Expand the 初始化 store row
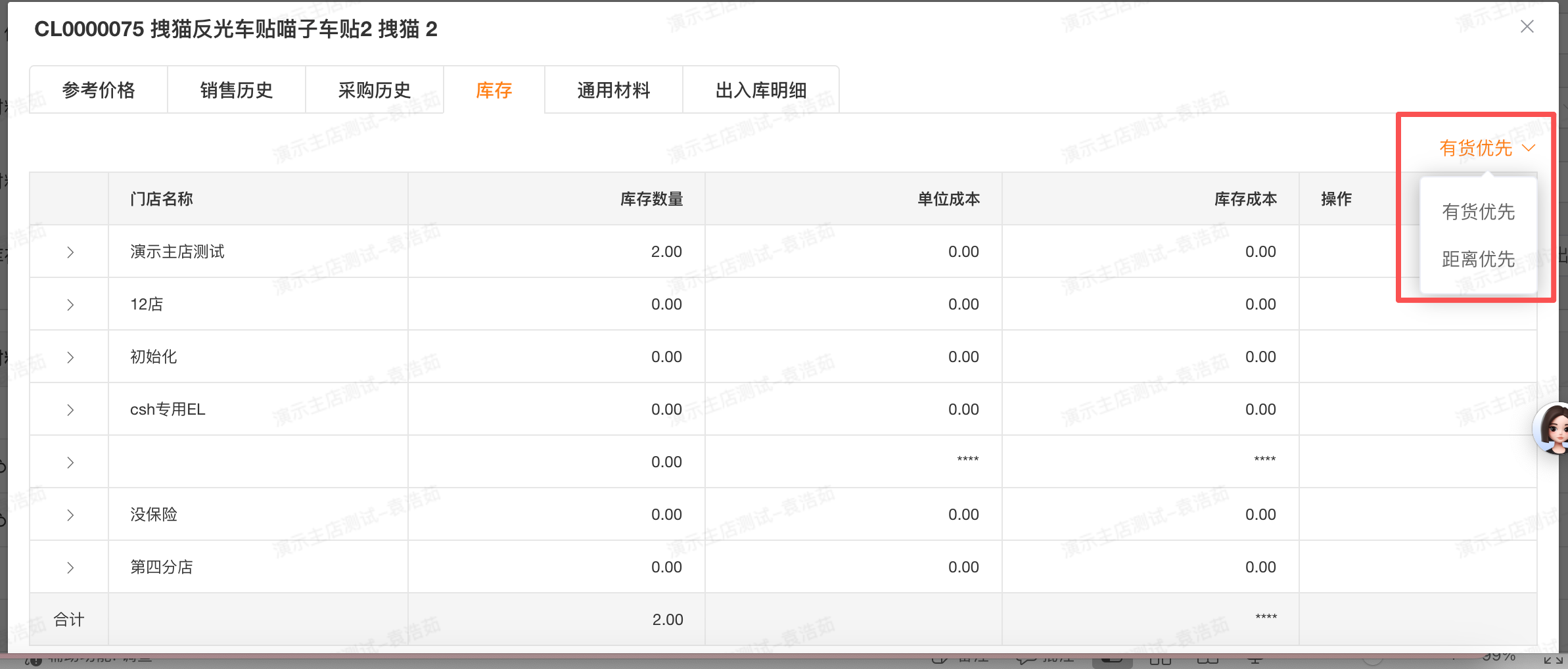This screenshot has height=669, width=1568. tap(70, 358)
